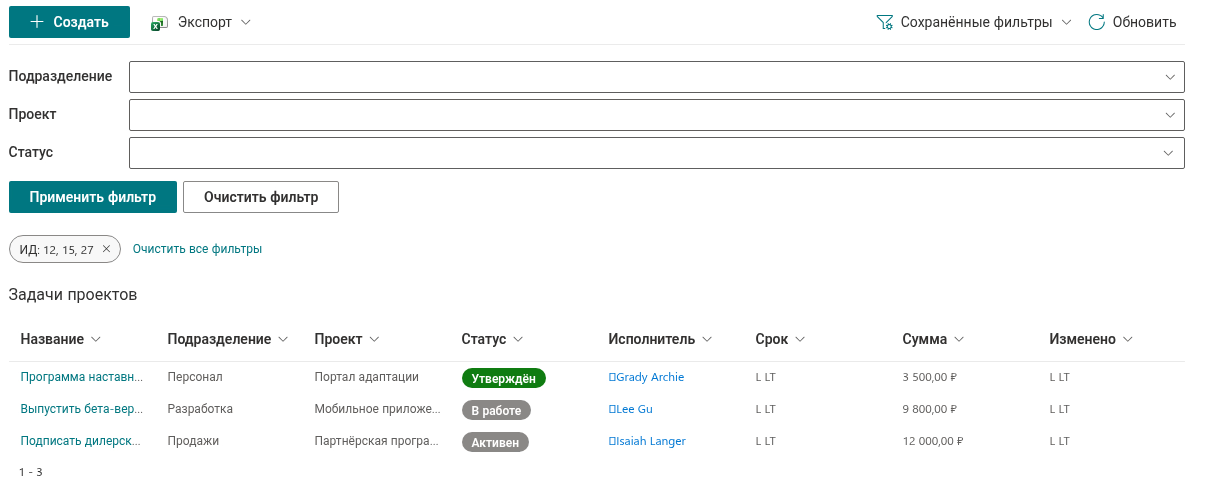Screen dimensions: 1210x490
Task: Click Применить фильтр button
Action: pos(93,197)
